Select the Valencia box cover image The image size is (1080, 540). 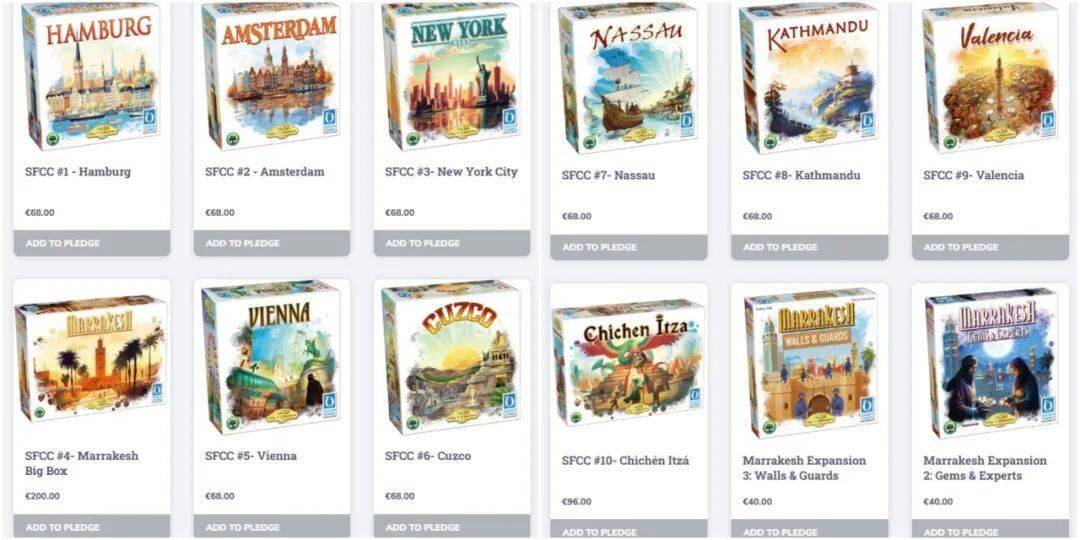(x=990, y=78)
